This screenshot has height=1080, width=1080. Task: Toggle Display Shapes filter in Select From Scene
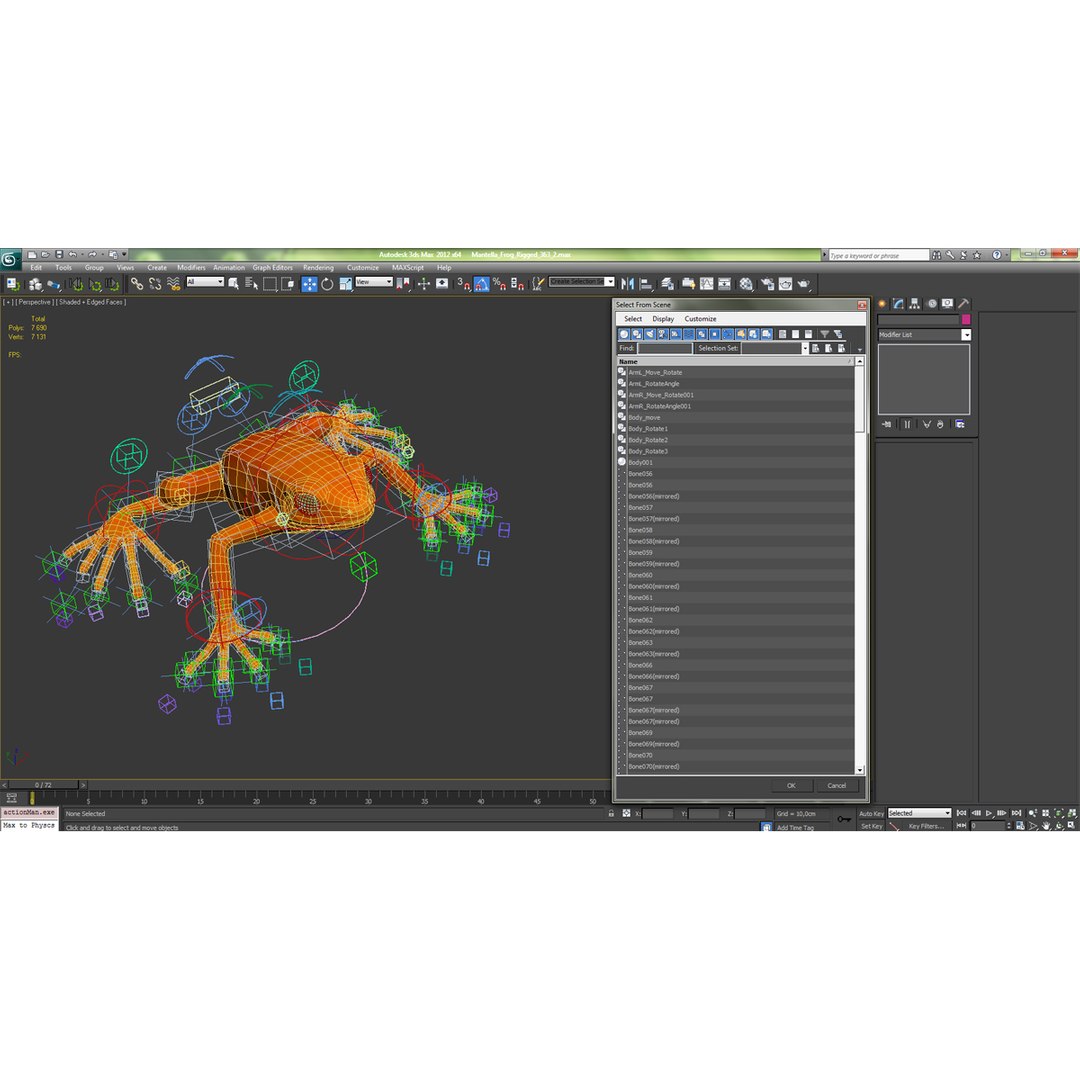pyautogui.click(x=637, y=334)
